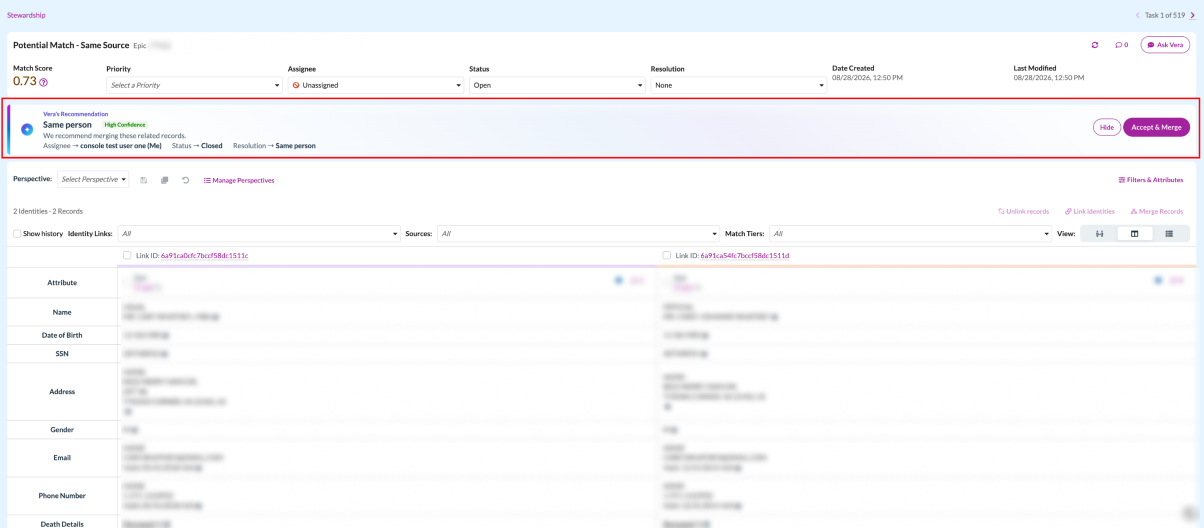Click the Task 1 of 519 counter

[1165, 15]
